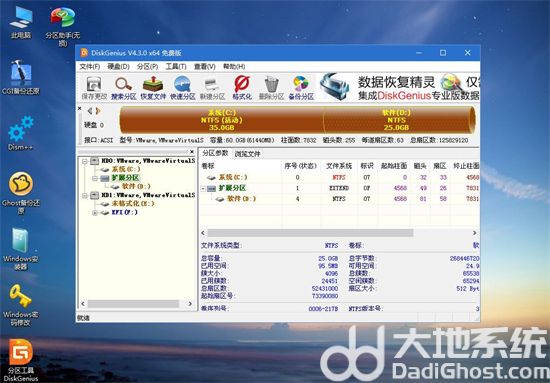Close the left tree panel

pyautogui.click(x=192, y=152)
